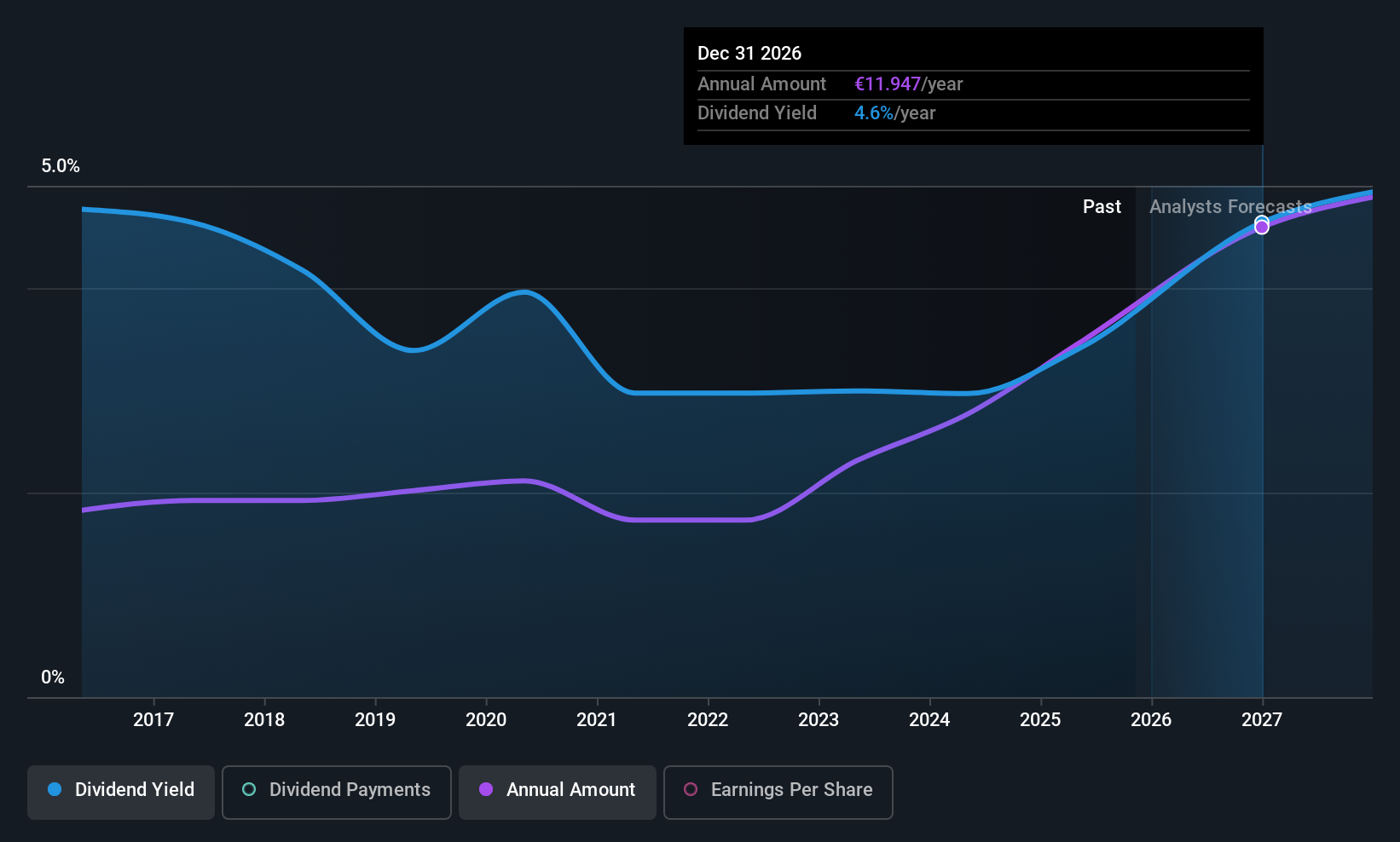Click the purple Annual Amount legend dot
Screen dimensions: 1400x842
pyautogui.click(x=486, y=790)
